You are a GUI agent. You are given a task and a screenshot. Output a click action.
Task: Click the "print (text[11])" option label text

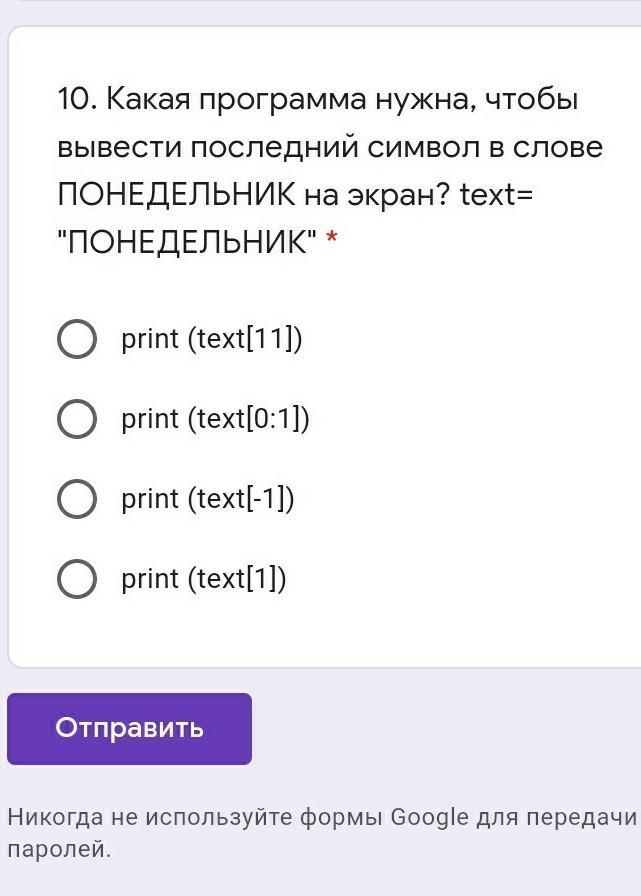point(211,339)
